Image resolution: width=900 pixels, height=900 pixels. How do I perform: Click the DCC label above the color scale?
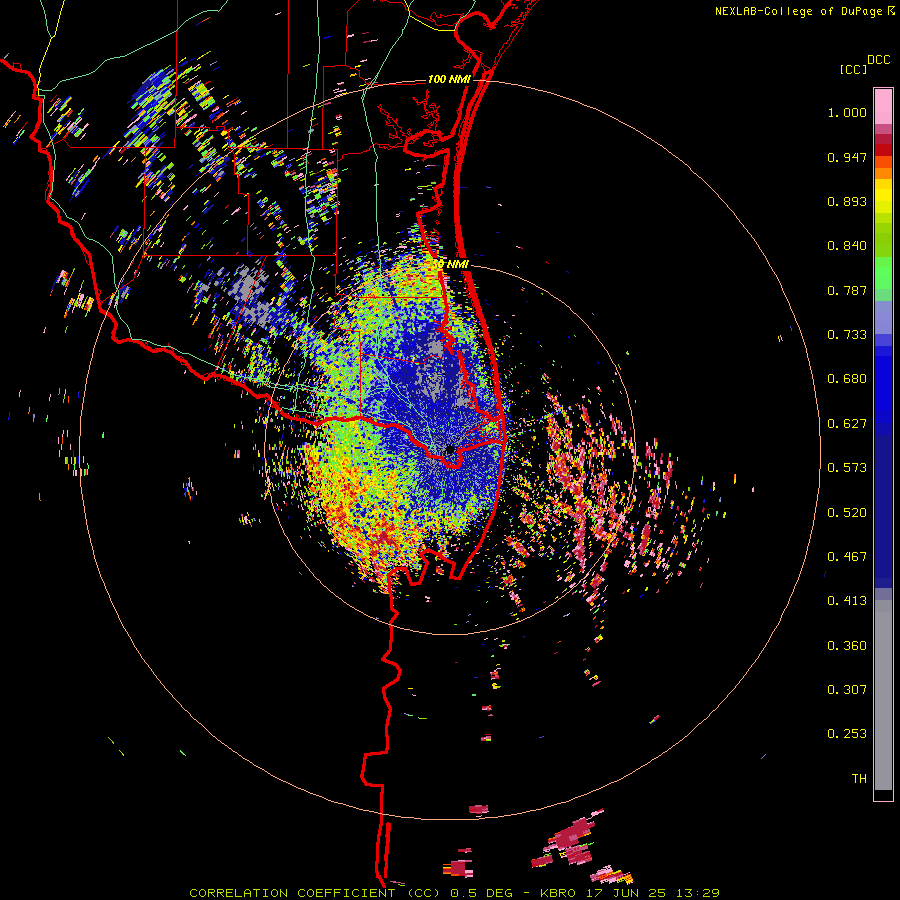(x=878, y=60)
